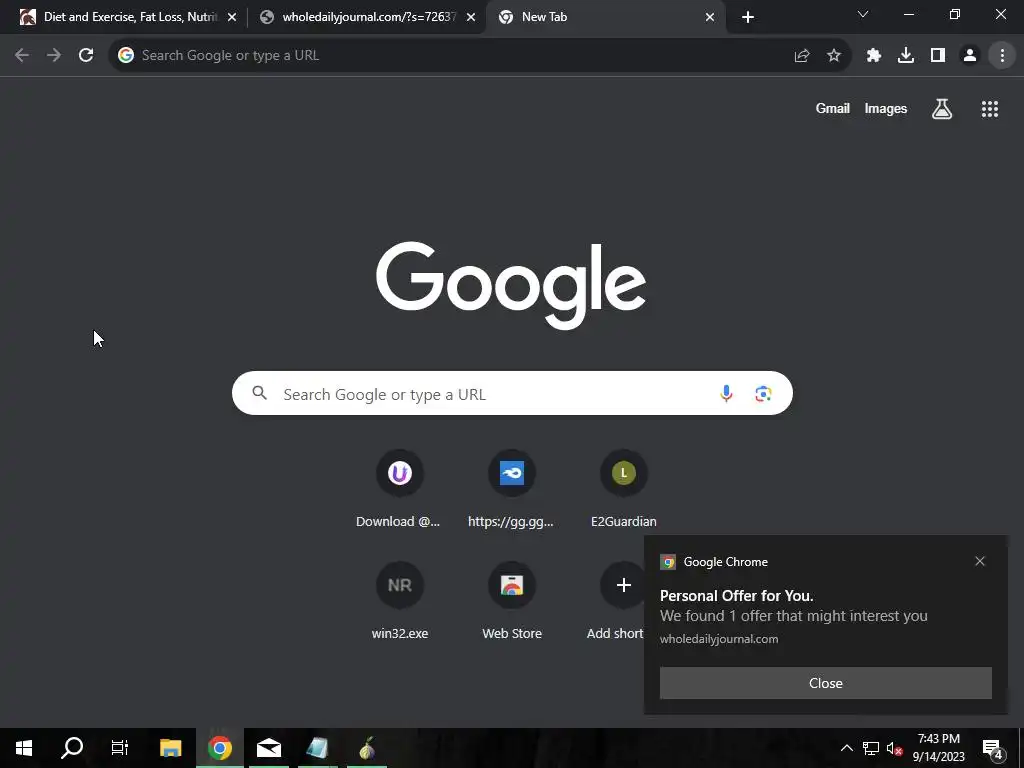Screen dimensions: 1024x768
Task: Open Windows taskbar search
Action: point(72,748)
